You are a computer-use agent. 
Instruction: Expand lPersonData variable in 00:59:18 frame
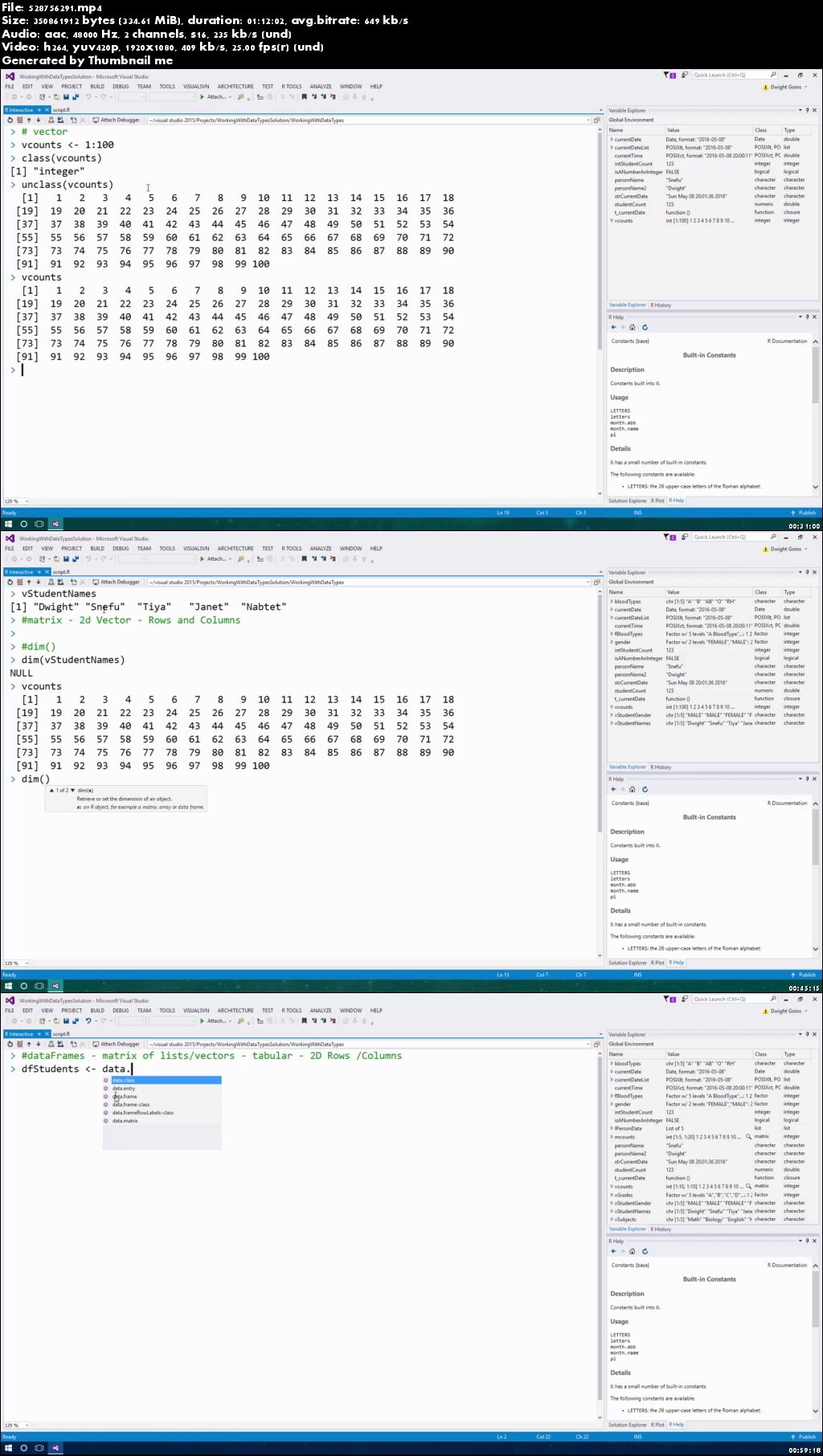[612, 1129]
